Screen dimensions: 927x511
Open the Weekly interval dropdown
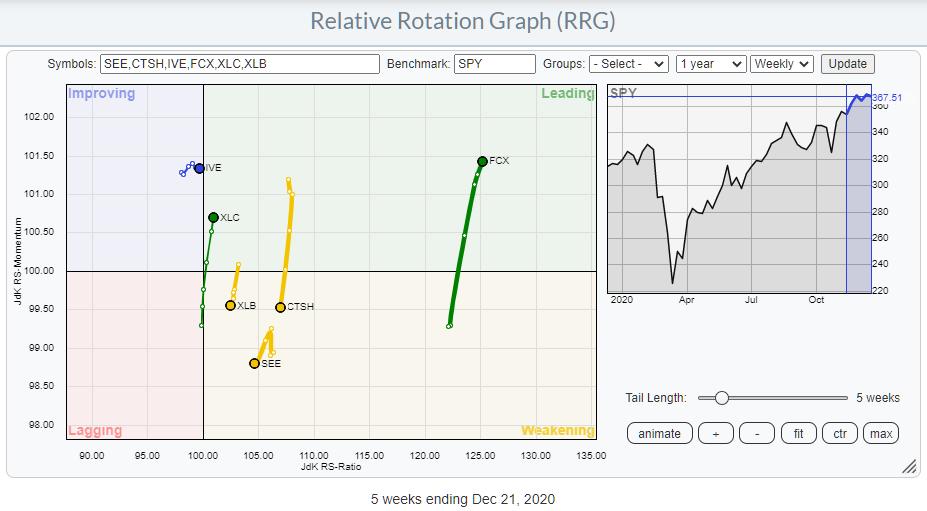coord(782,63)
